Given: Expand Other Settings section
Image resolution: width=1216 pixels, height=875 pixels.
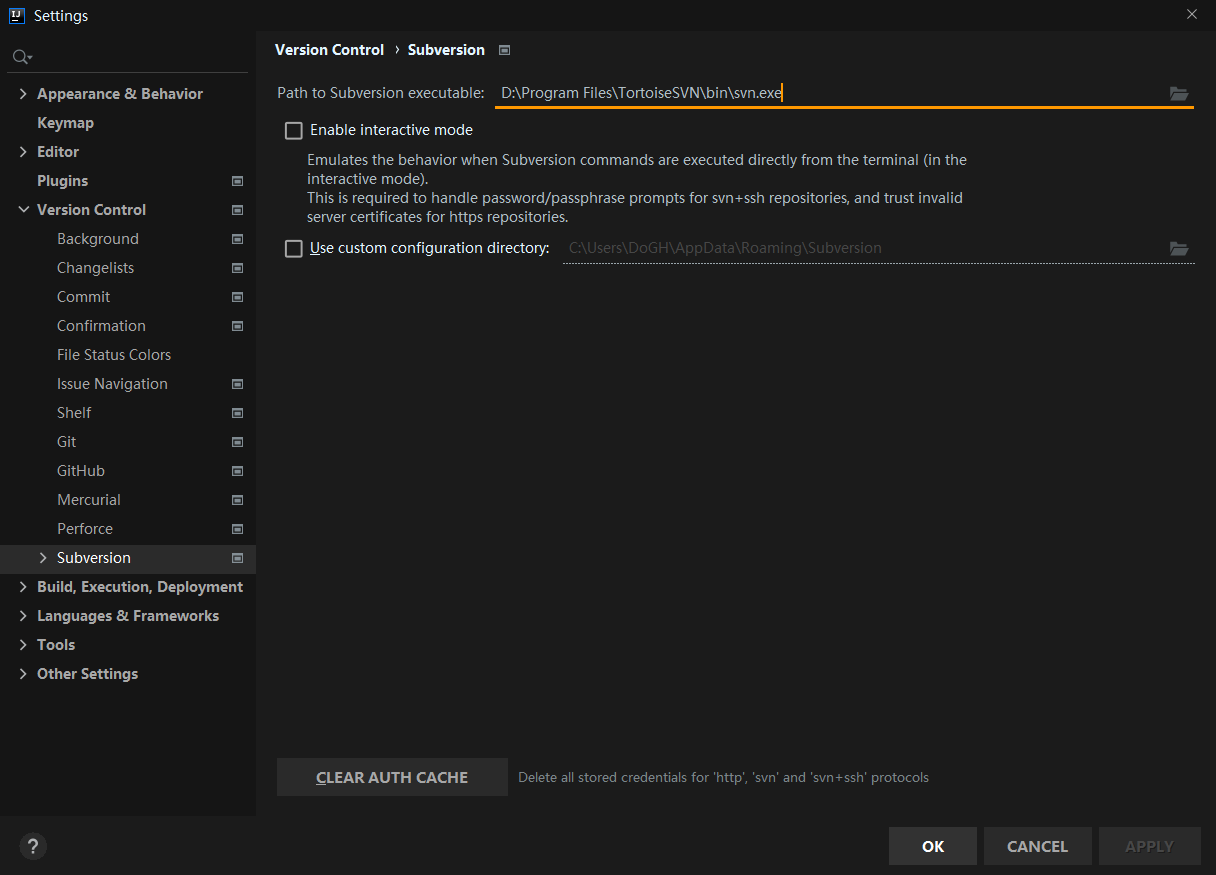Looking at the screenshot, I should [23, 674].
